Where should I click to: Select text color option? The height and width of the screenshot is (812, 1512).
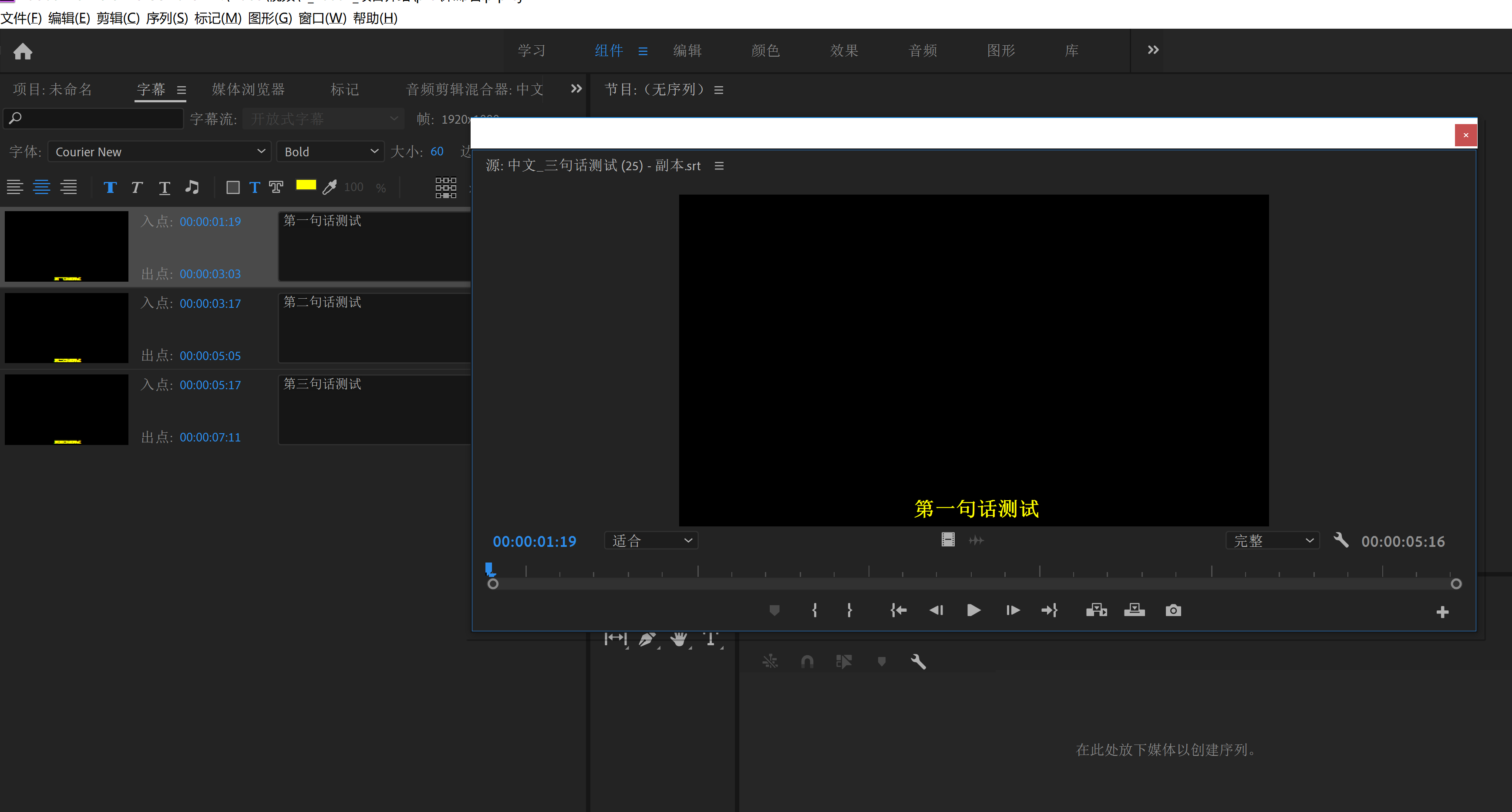click(x=255, y=188)
